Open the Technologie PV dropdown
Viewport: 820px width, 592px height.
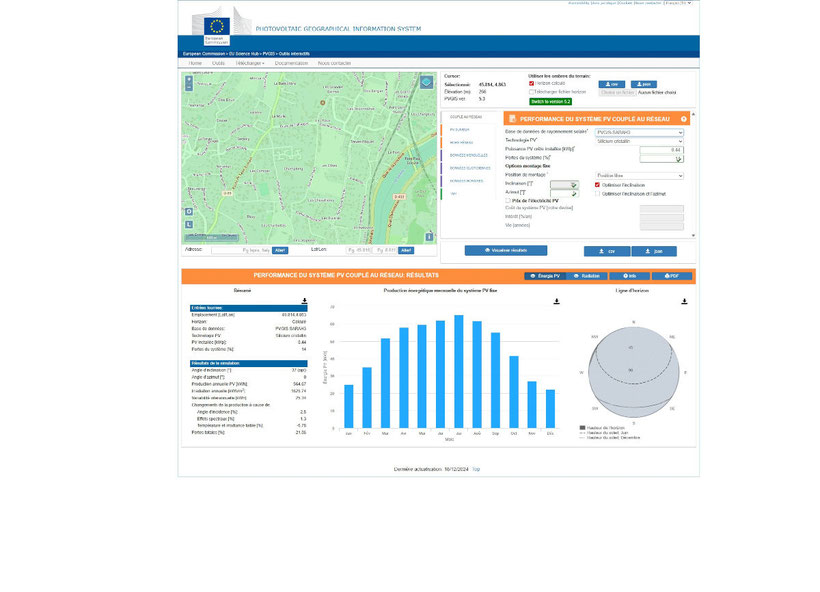click(x=639, y=141)
